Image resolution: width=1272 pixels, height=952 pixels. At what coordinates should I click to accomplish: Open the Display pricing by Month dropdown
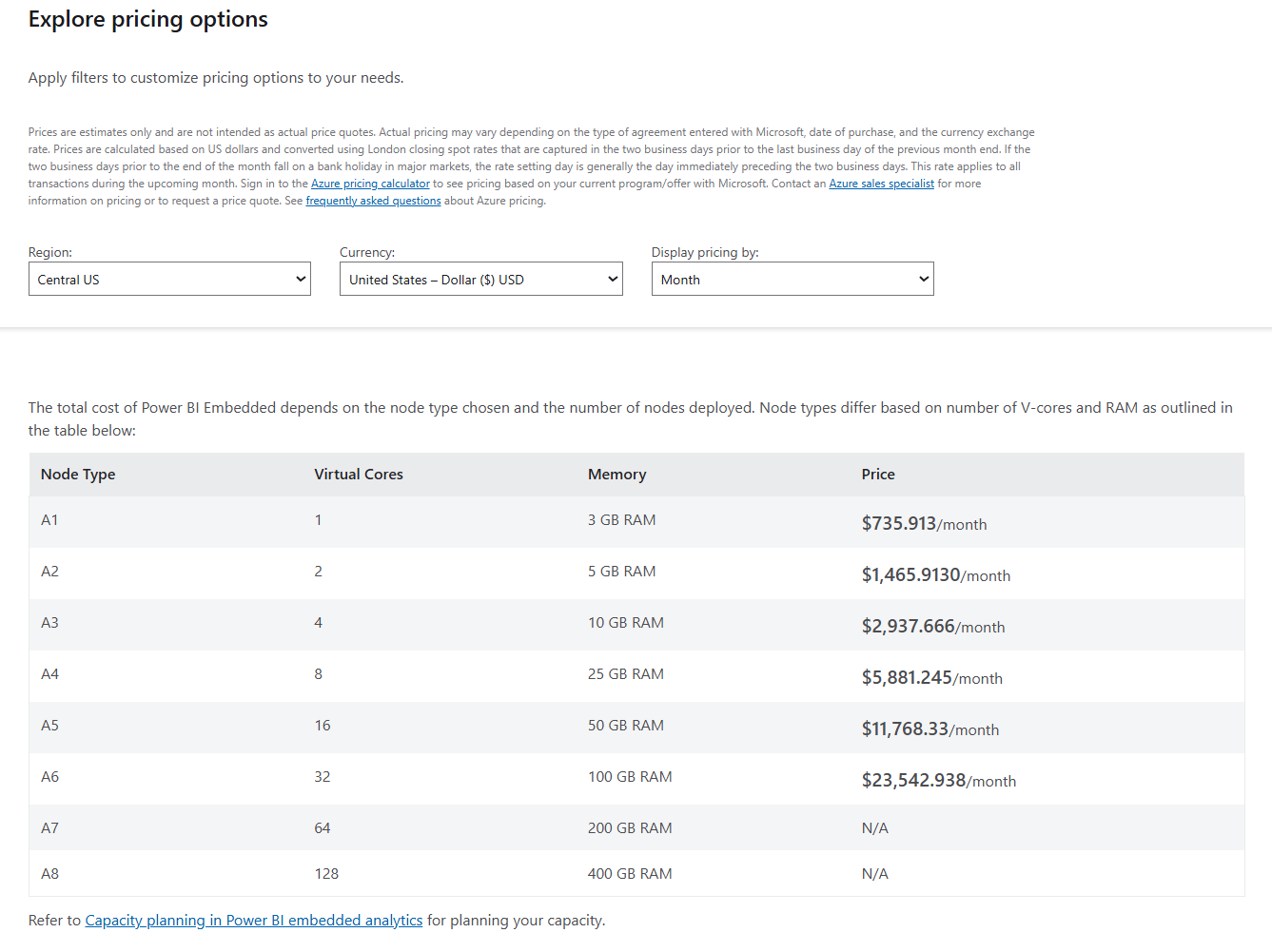point(793,279)
